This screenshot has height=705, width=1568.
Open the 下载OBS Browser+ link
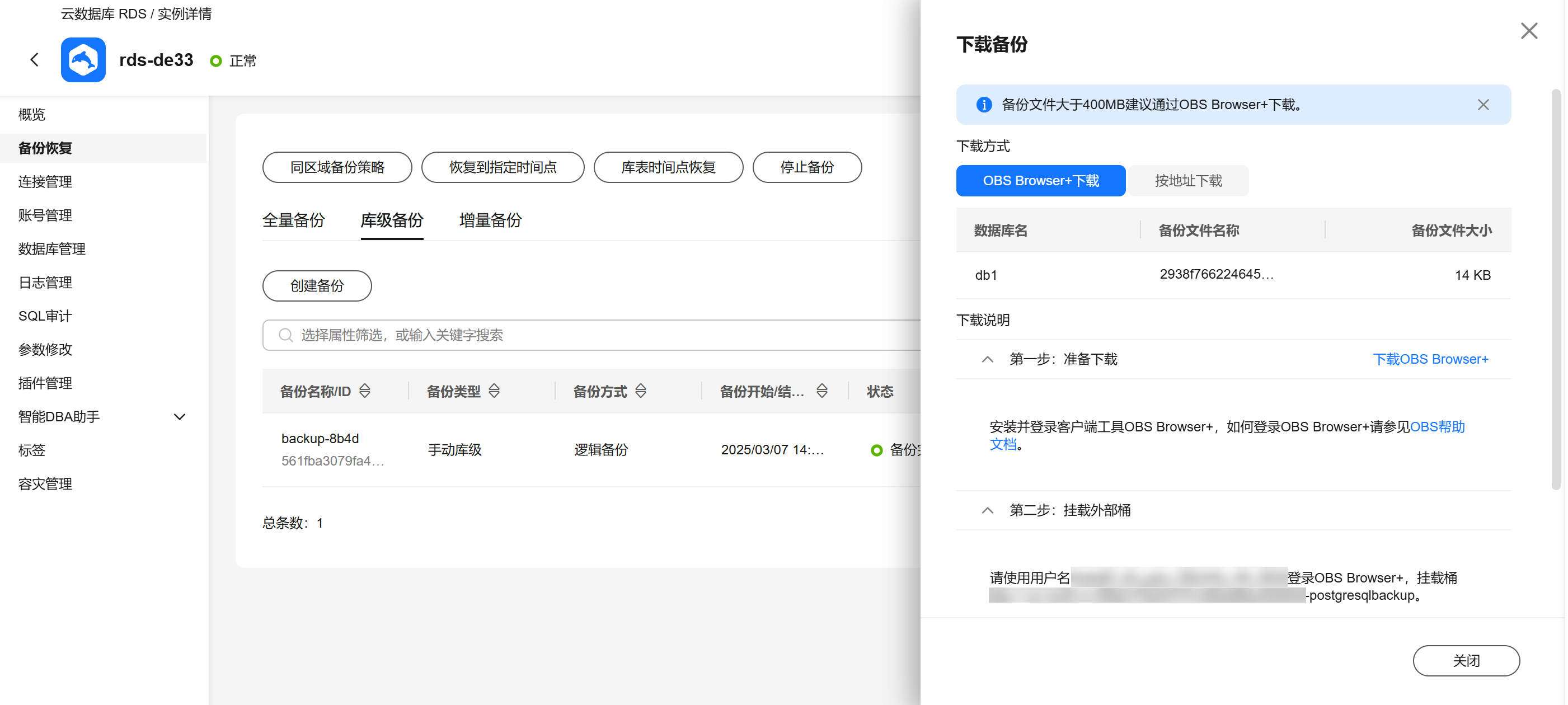(1430, 359)
